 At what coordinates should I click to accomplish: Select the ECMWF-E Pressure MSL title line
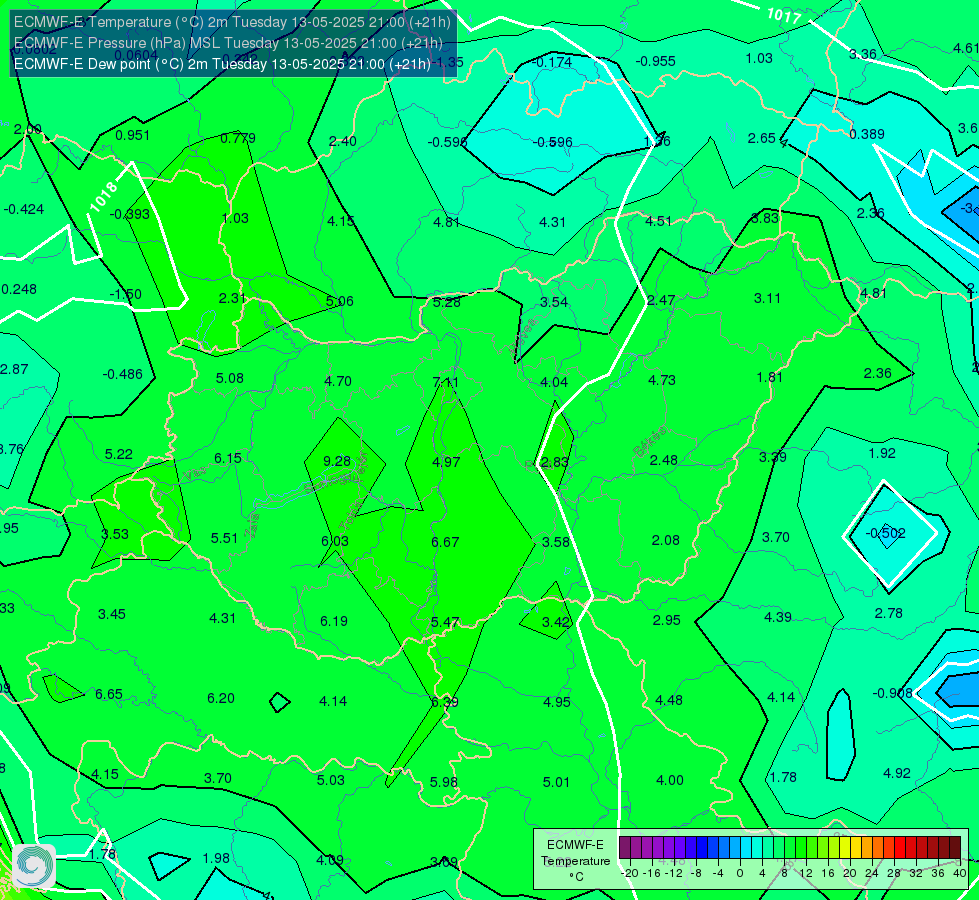[228, 43]
